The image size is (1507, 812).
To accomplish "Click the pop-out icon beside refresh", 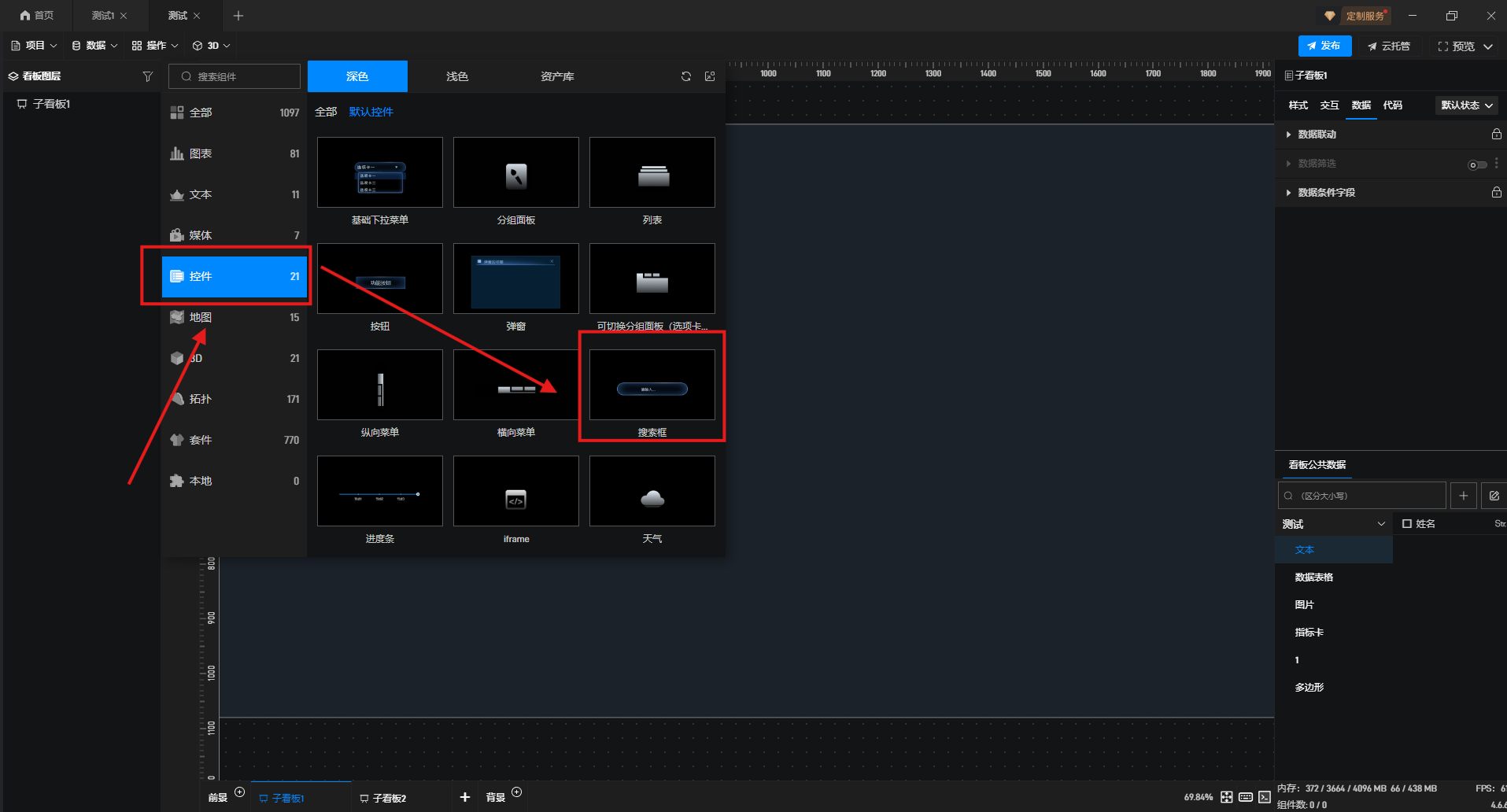I will [x=710, y=76].
